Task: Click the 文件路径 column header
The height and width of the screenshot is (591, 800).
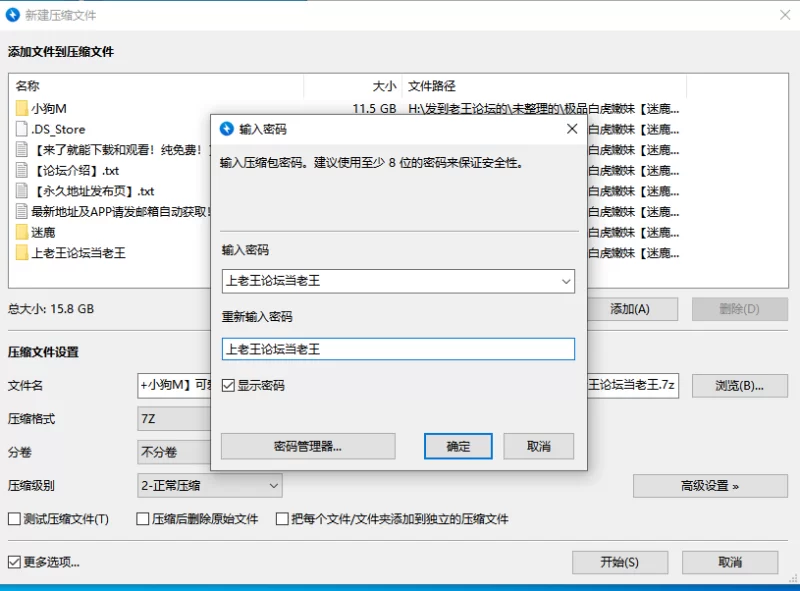Action: tap(432, 86)
